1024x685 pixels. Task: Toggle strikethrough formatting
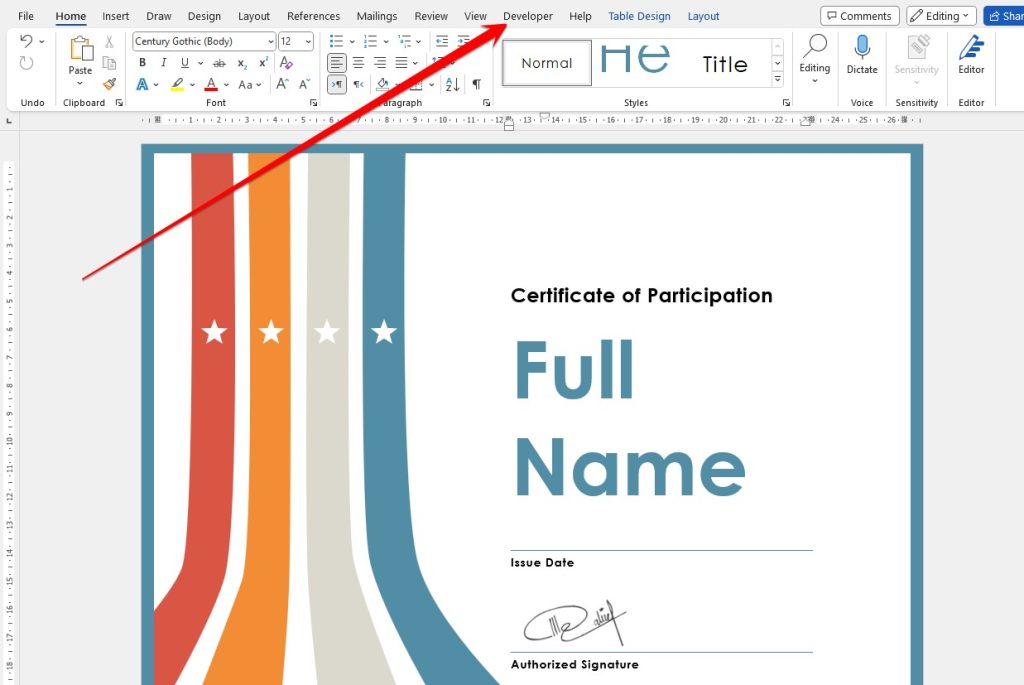[220, 63]
